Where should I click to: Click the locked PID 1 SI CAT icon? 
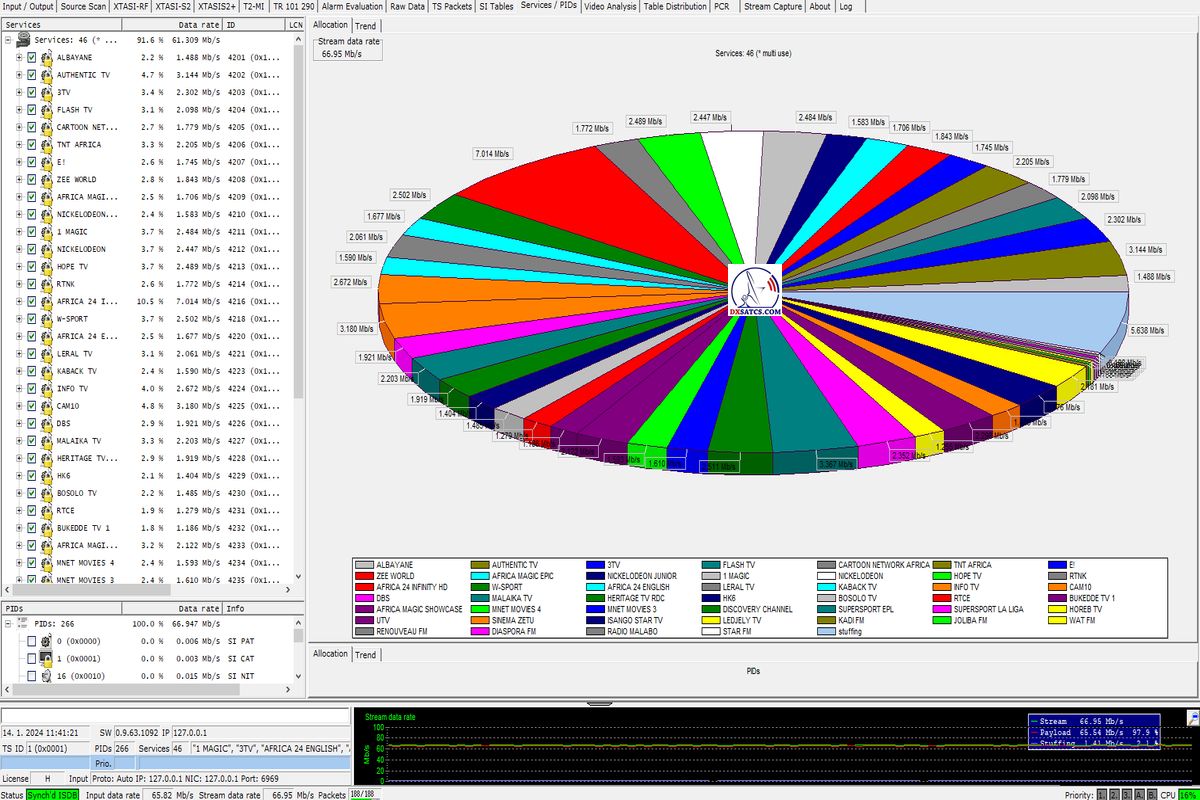click(x=46, y=659)
